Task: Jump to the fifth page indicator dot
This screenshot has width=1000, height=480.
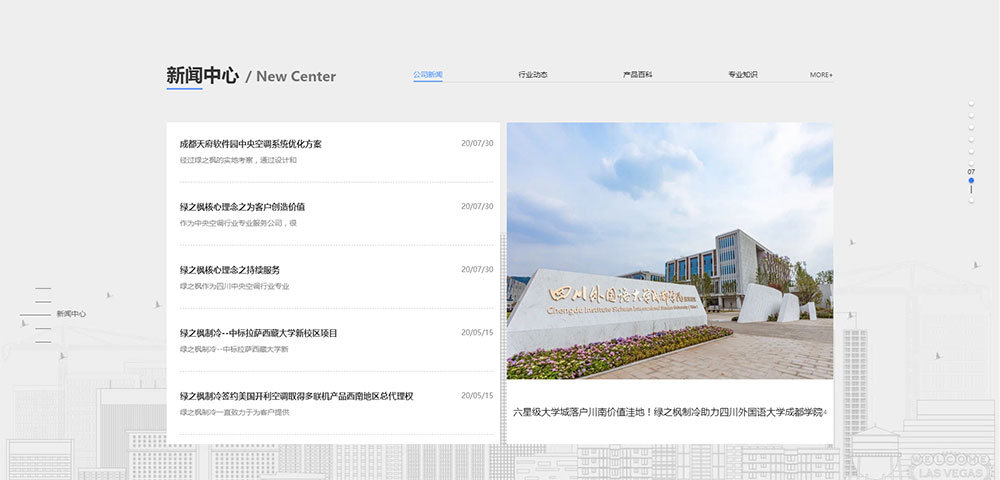Action: click(x=971, y=152)
